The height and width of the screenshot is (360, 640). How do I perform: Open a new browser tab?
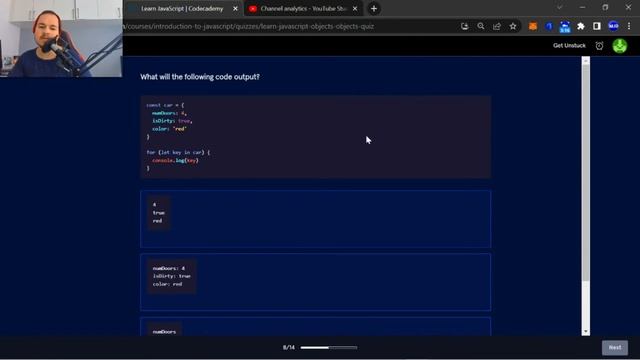coord(374,9)
